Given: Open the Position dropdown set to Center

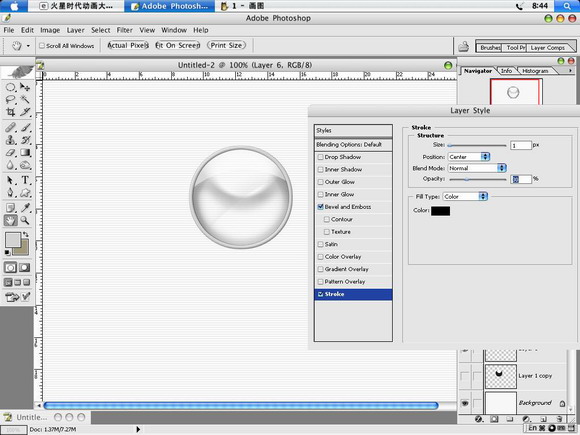Looking at the screenshot, I should (469, 157).
